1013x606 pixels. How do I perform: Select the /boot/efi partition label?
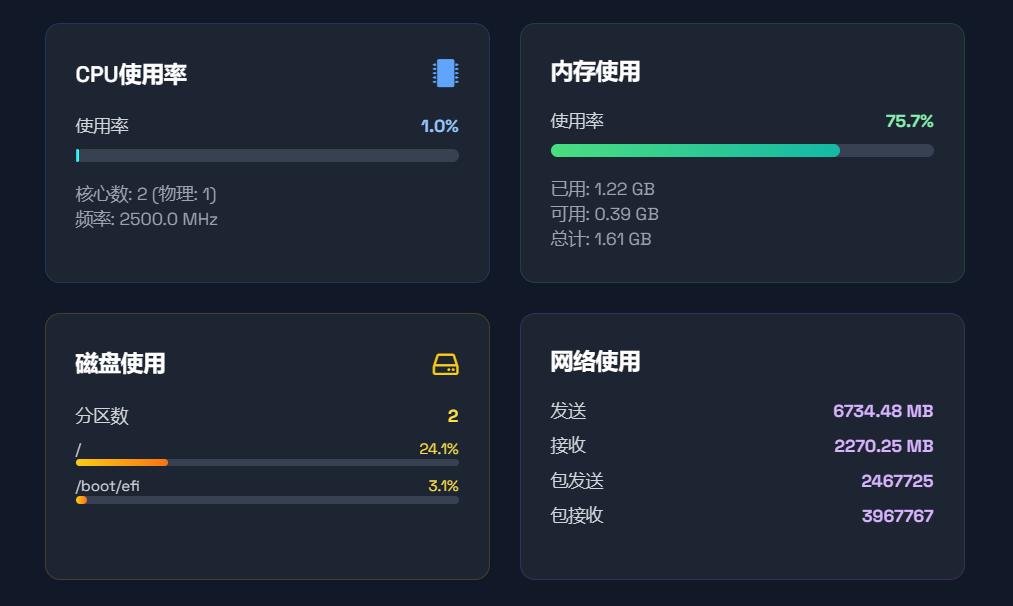click(x=101, y=486)
